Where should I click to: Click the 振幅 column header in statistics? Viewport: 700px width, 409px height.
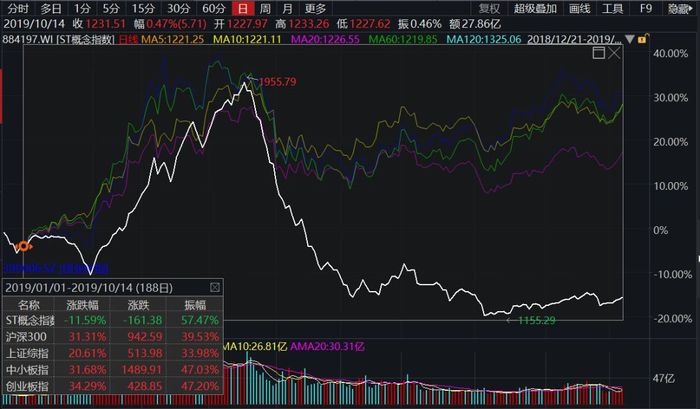(195, 305)
